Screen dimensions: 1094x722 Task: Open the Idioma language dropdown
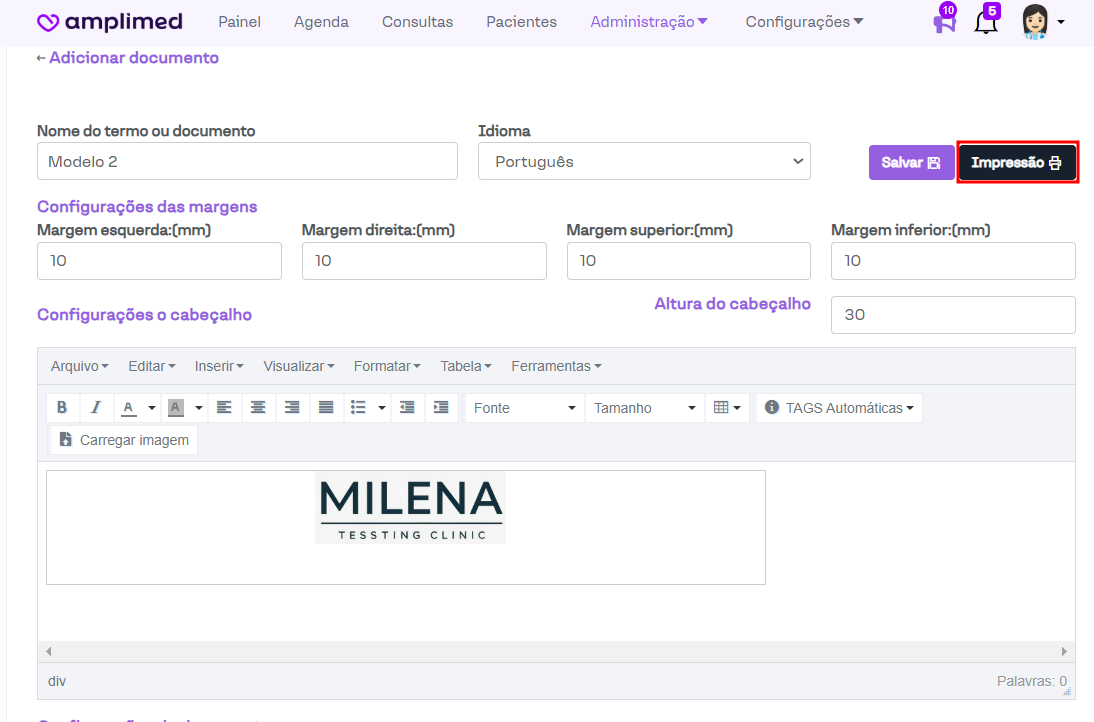(644, 161)
